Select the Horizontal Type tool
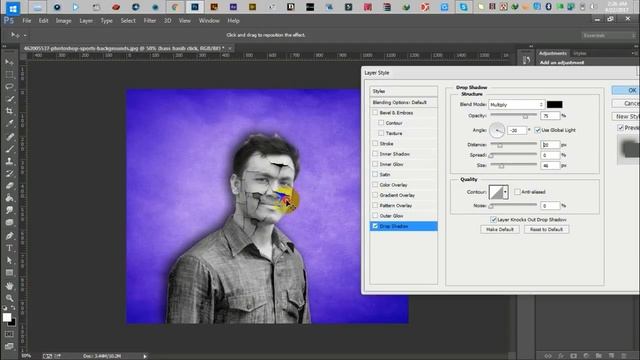Viewport: 640px width, 360px height. pos(9,248)
